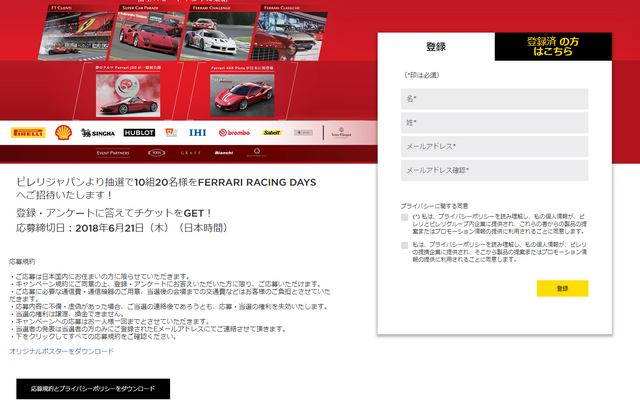Click the Bianchi partner logo
The image size is (640, 400).
click(x=224, y=153)
